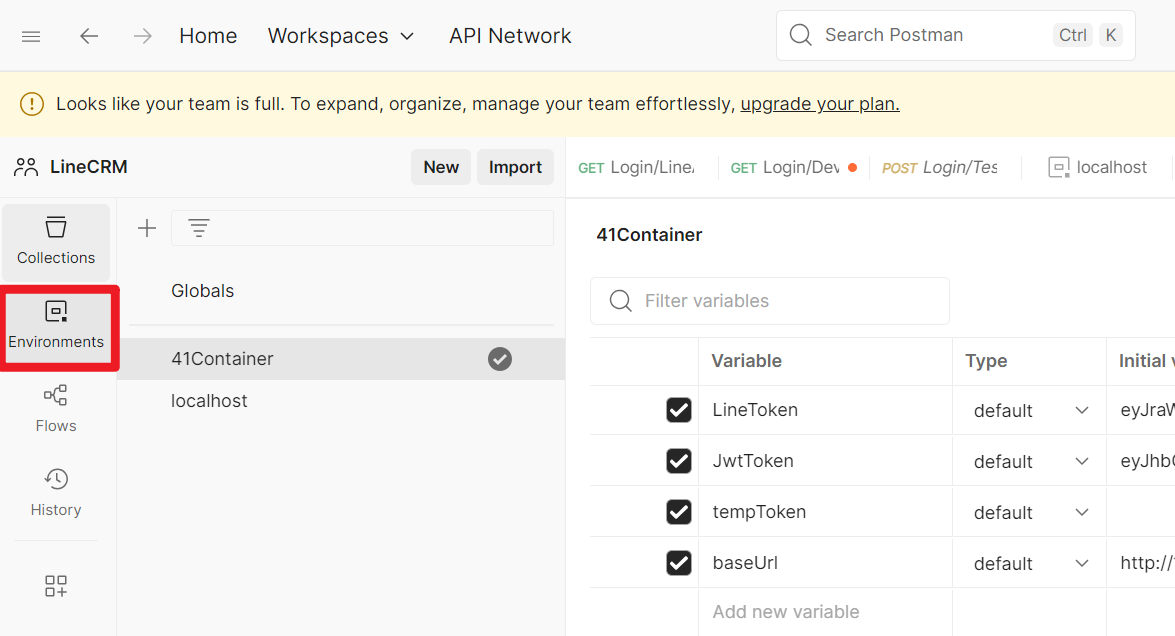Switch to the GET Login/Dev tab

click(x=785, y=168)
